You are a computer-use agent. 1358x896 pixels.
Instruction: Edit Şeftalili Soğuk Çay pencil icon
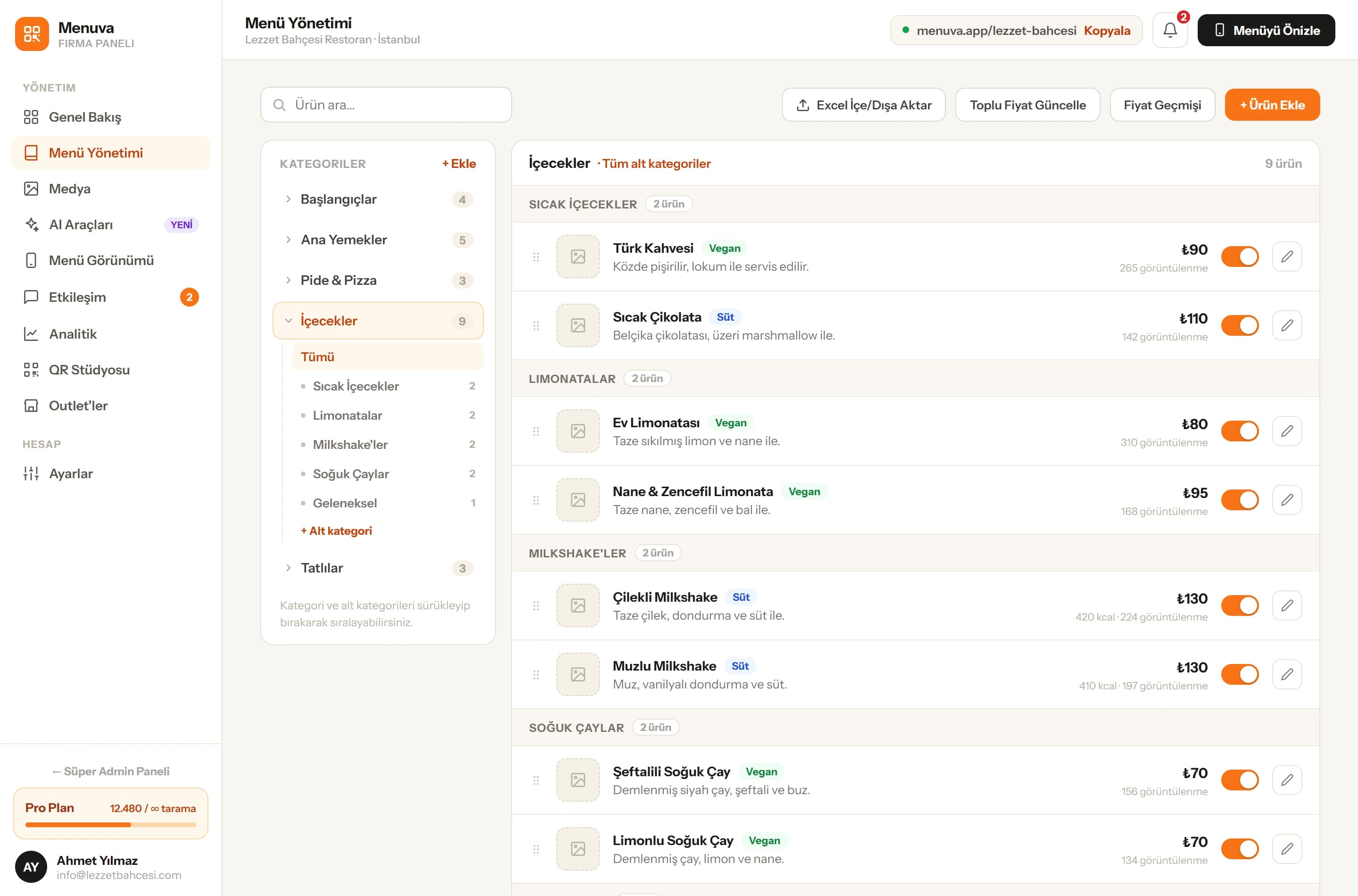coord(1287,780)
